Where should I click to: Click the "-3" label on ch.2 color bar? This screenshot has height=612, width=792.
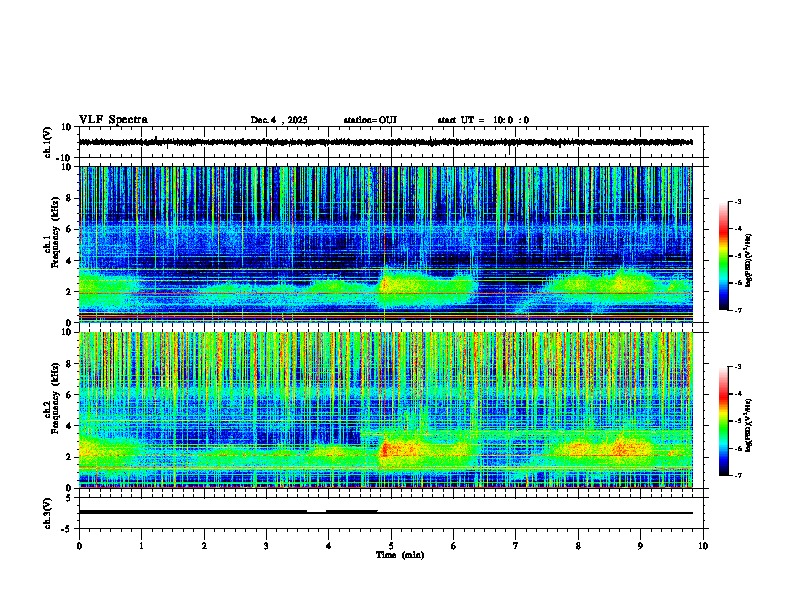point(737,367)
